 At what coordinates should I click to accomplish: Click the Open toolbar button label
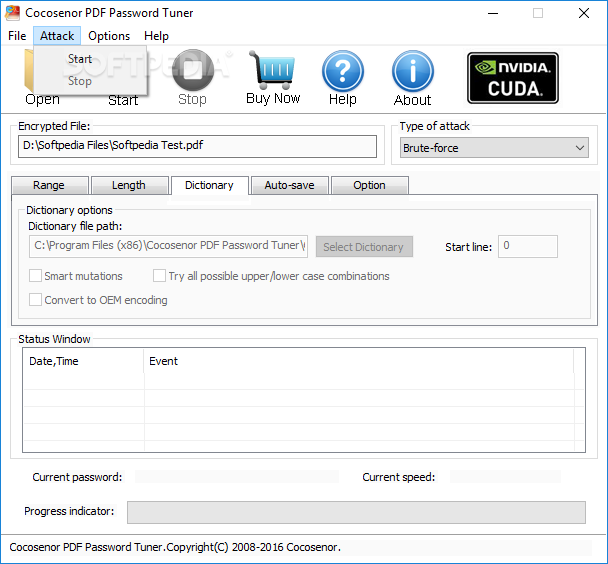tap(42, 99)
